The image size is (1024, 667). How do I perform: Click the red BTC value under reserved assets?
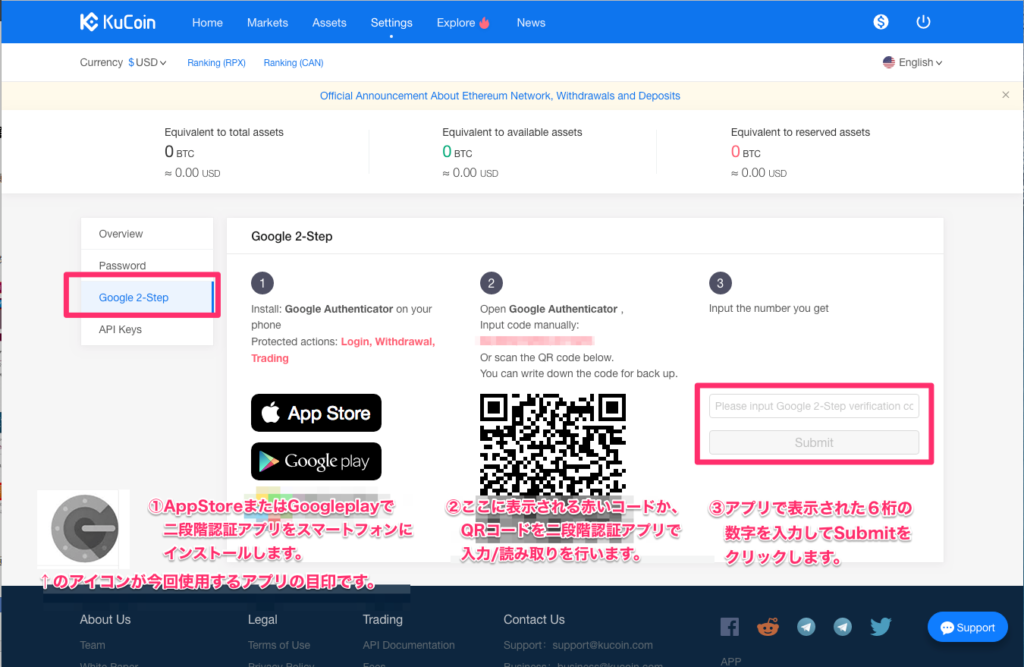click(x=745, y=152)
